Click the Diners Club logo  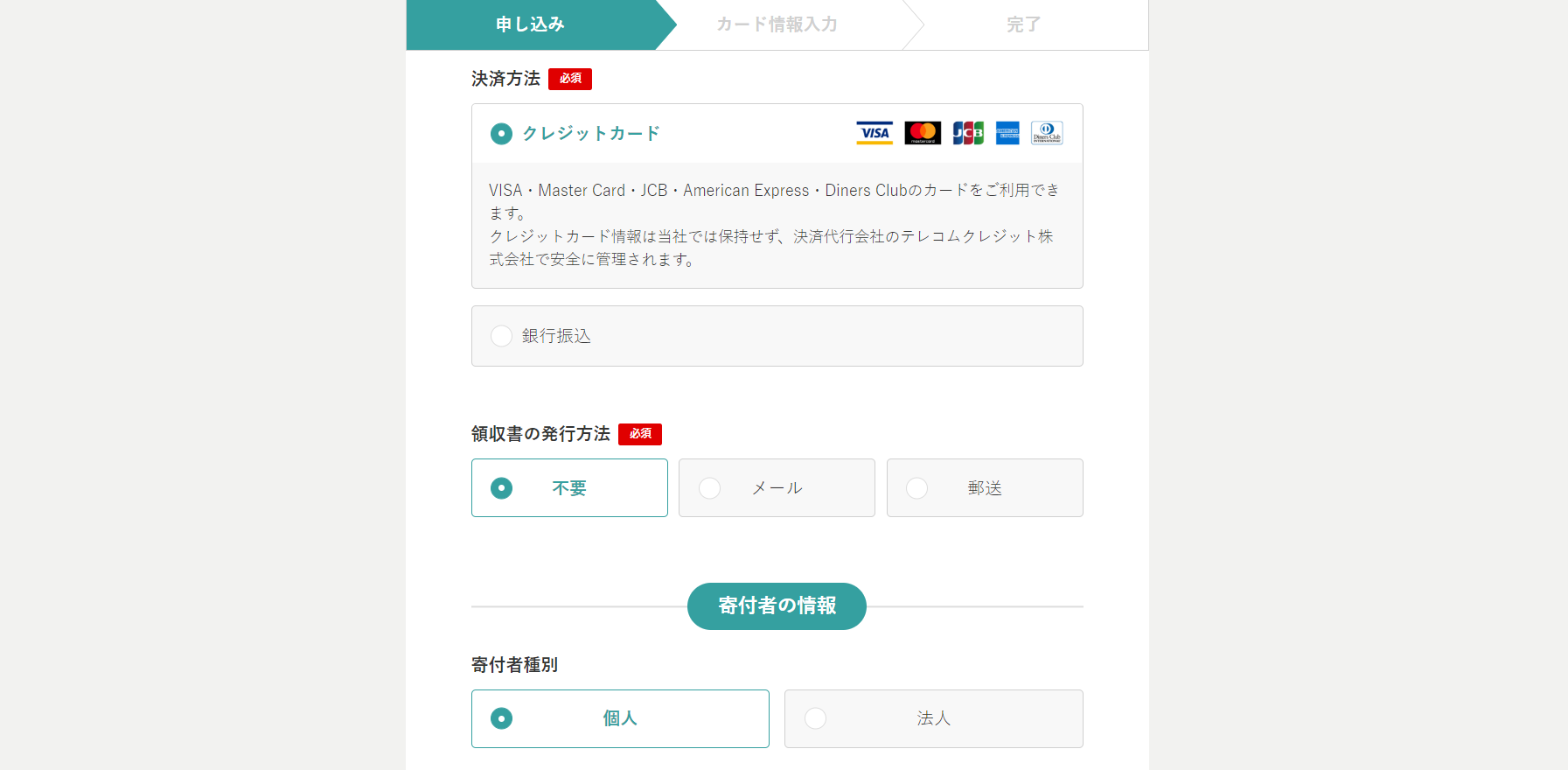point(1047,133)
